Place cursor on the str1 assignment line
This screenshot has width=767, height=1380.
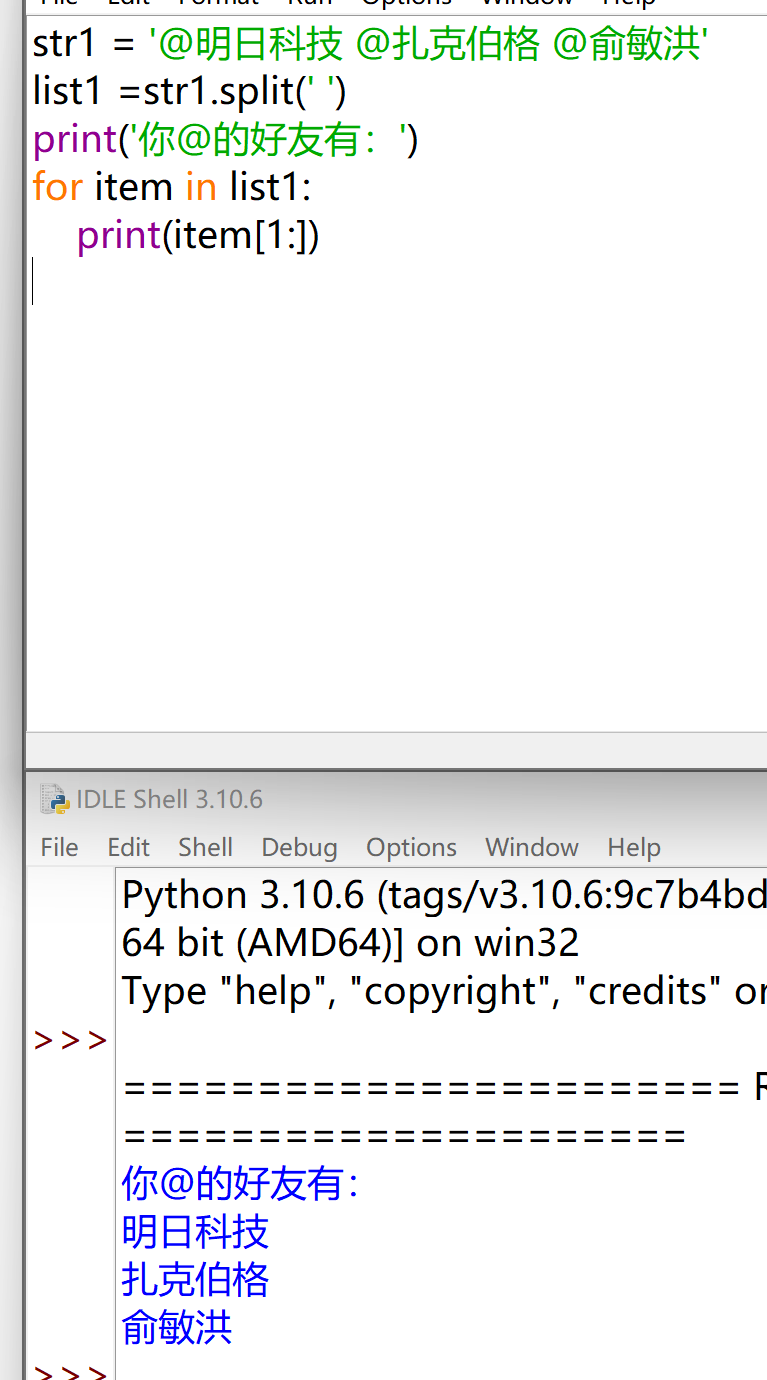click(x=370, y=44)
